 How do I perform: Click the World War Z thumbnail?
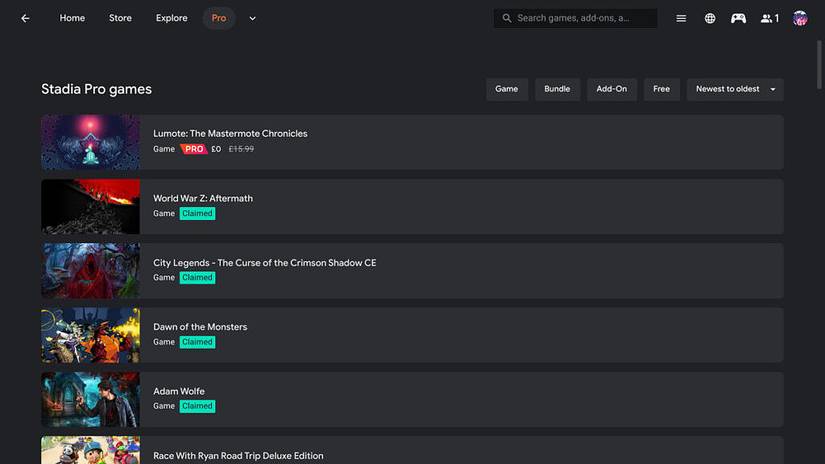tap(90, 207)
